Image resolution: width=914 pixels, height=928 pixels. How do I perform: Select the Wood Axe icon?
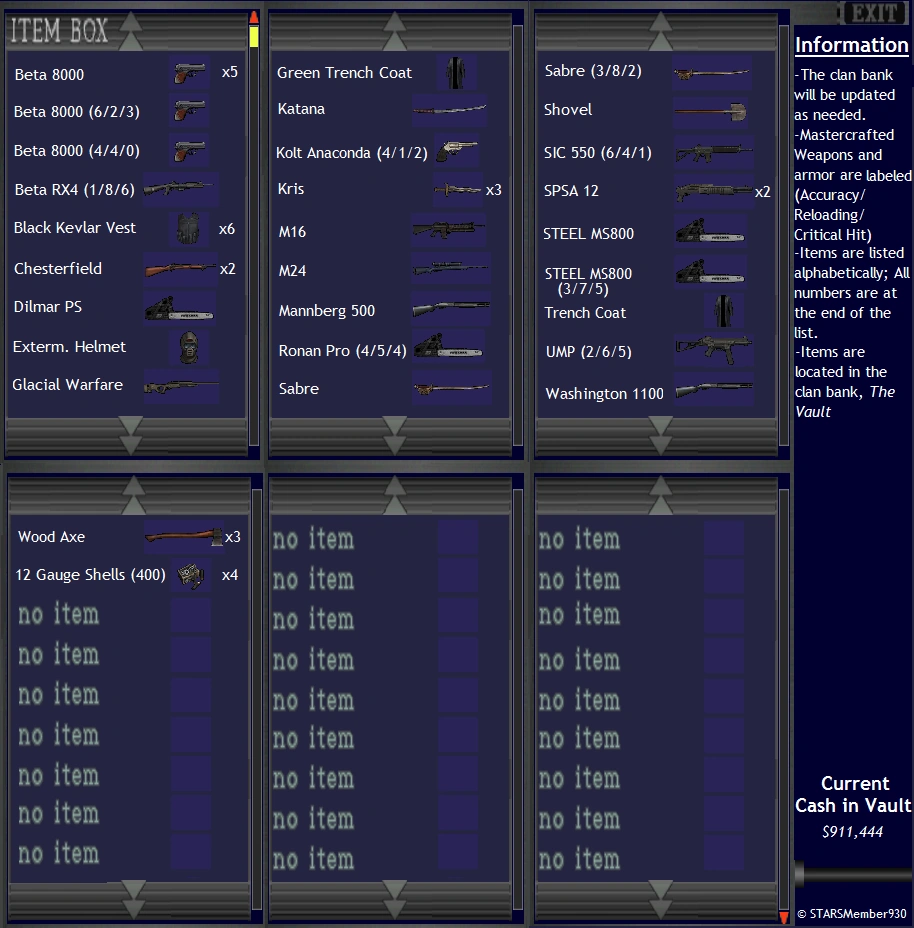click(184, 537)
